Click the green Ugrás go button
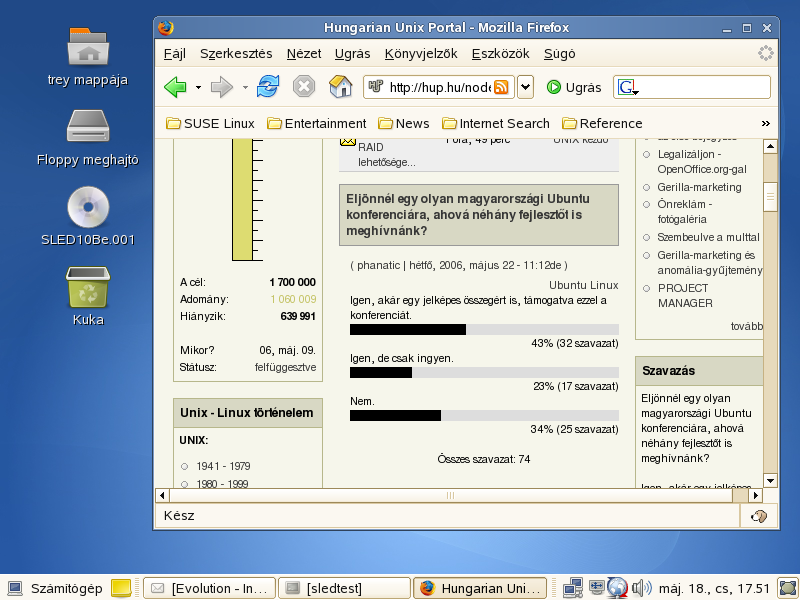The height and width of the screenshot is (600, 800). pyautogui.click(x=574, y=87)
